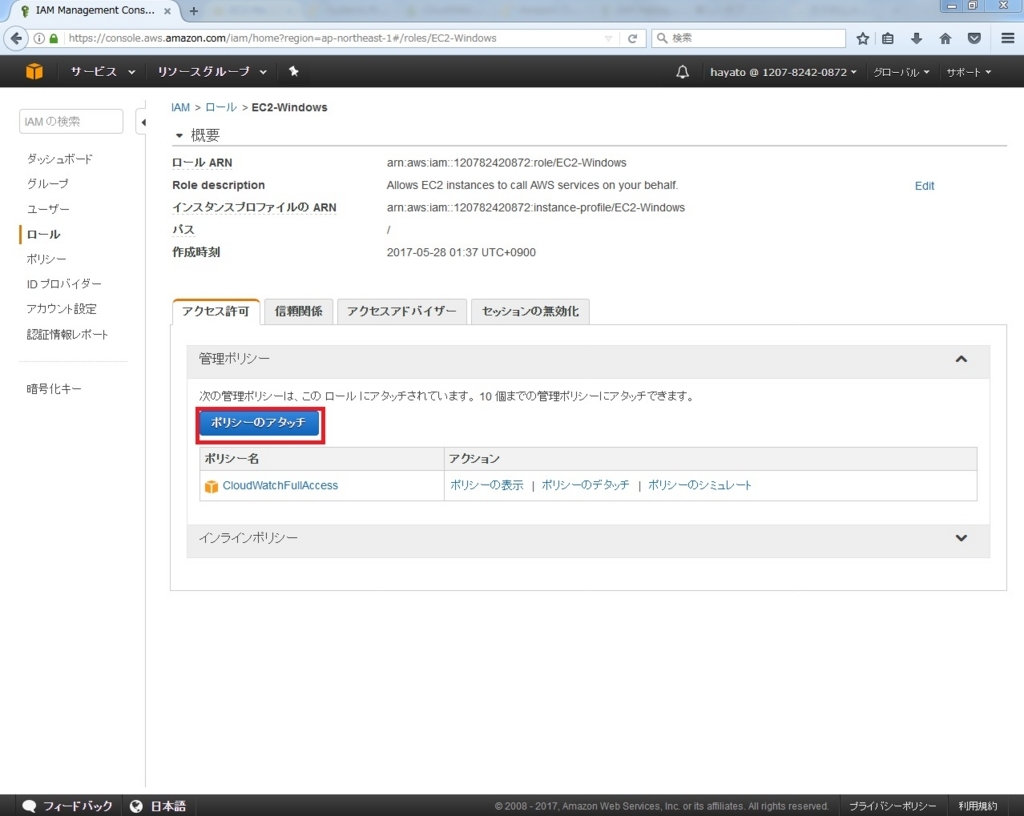1024x816 pixels.
Task: Open the browser hamburger menu
Action: point(1008,39)
